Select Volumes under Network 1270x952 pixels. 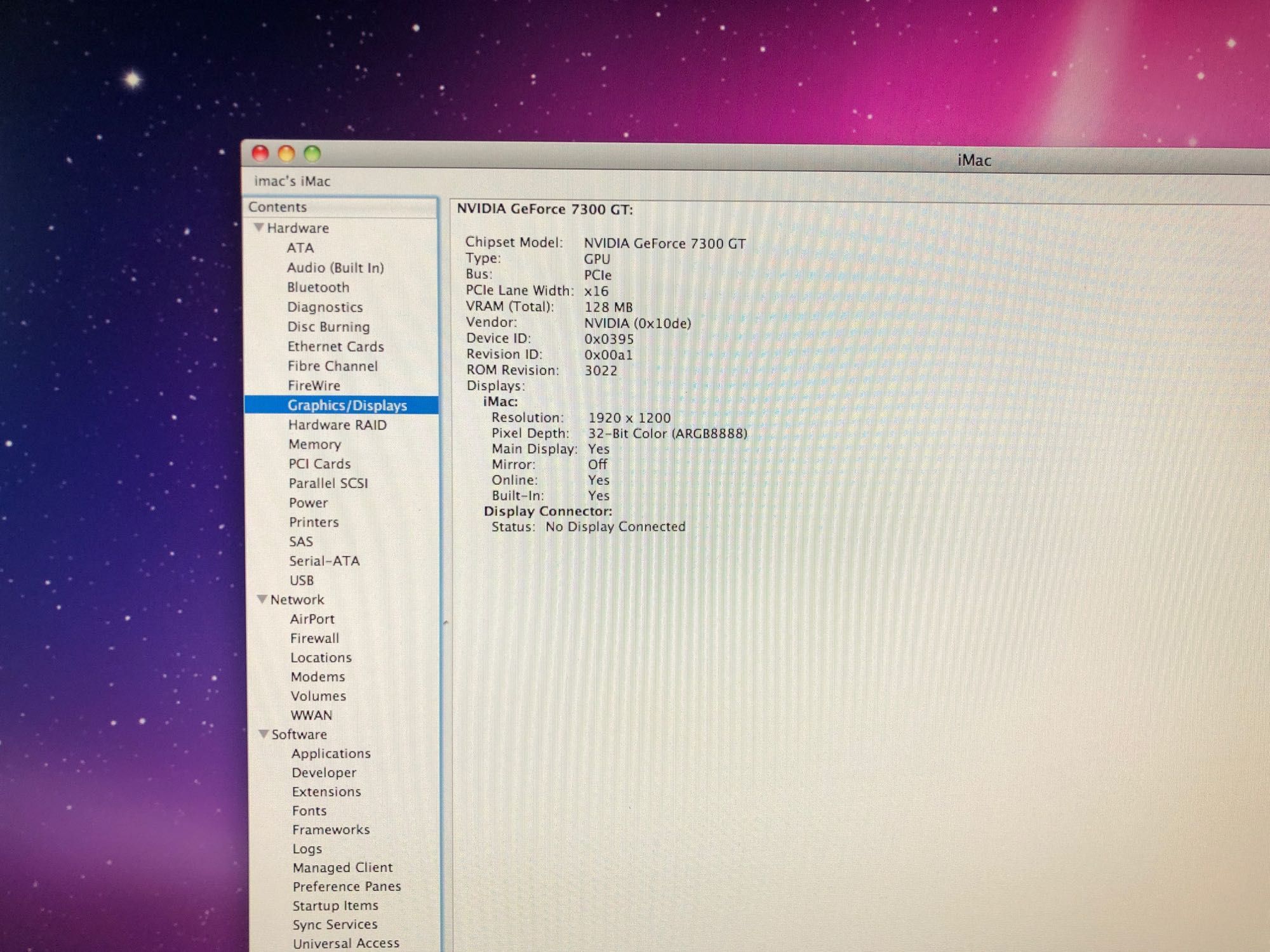318,696
